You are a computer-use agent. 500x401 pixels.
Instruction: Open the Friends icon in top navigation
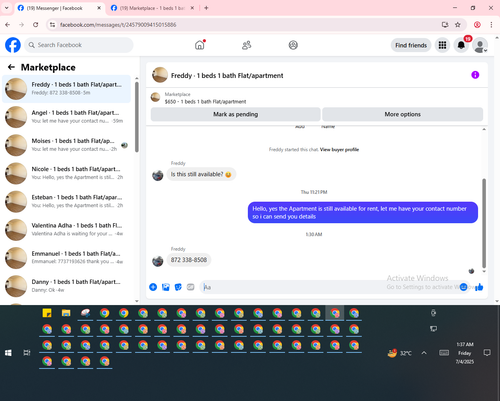[x=246, y=45]
